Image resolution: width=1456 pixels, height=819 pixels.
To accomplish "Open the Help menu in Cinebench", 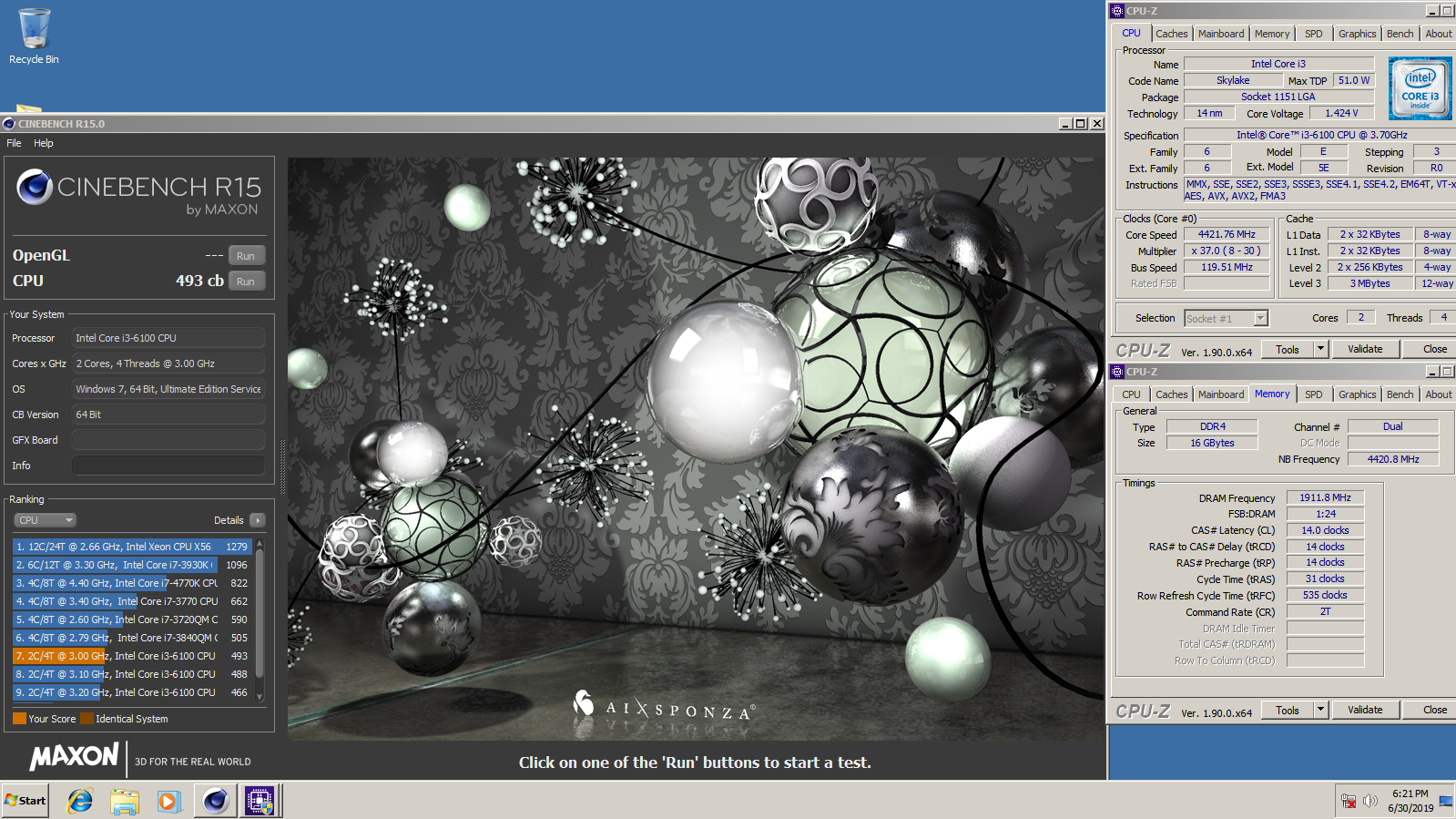I will pyautogui.click(x=44, y=143).
